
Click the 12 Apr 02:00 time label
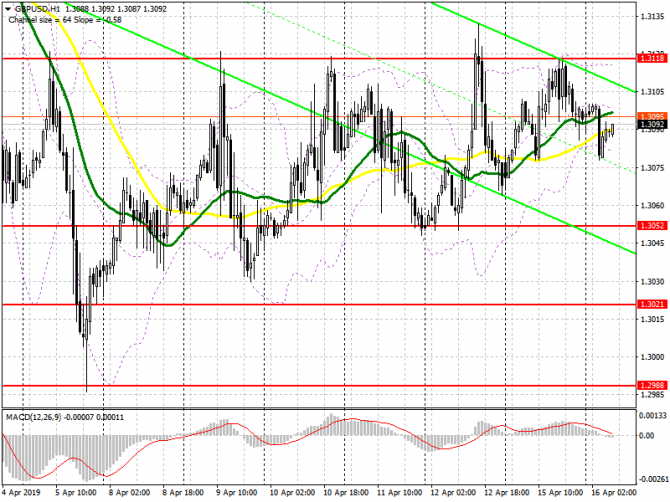click(x=453, y=493)
